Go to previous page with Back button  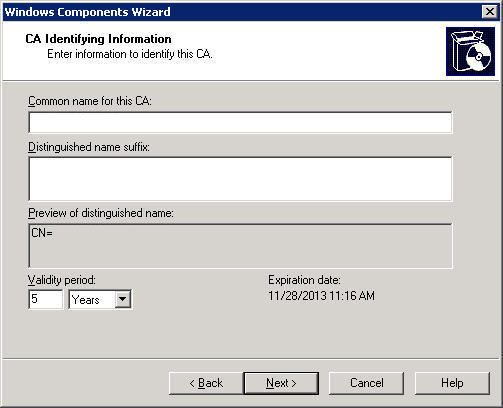[206, 383]
